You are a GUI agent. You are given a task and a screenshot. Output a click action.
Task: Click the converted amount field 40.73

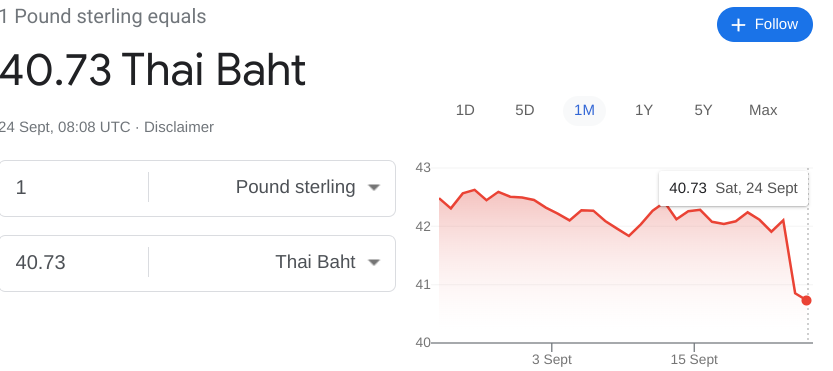[x=74, y=263]
